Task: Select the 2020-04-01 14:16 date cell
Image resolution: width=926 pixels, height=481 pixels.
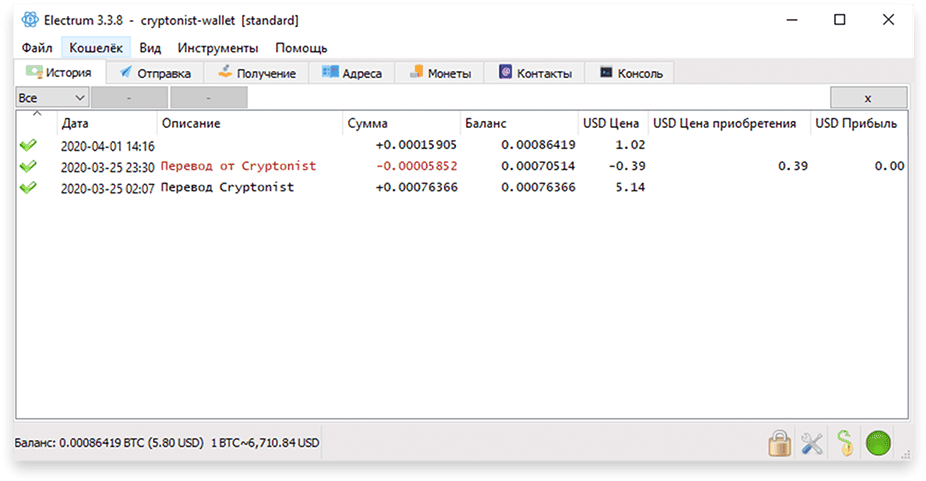Action: point(107,146)
